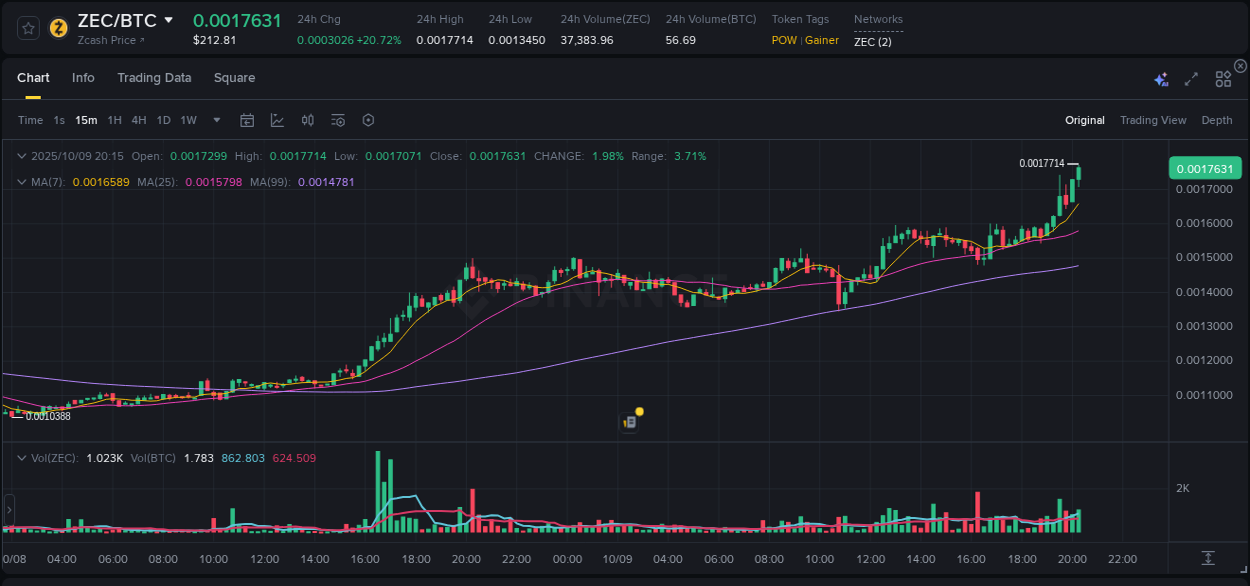Open the indicator list settings icon

coord(338,120)
